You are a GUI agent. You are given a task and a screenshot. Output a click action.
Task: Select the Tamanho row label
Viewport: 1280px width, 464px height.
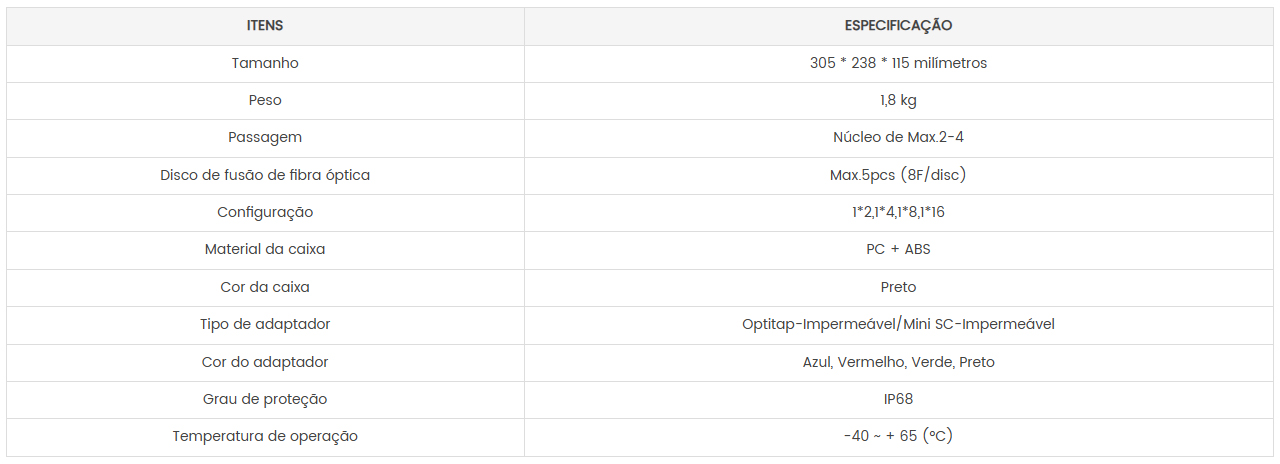[265, 63]
